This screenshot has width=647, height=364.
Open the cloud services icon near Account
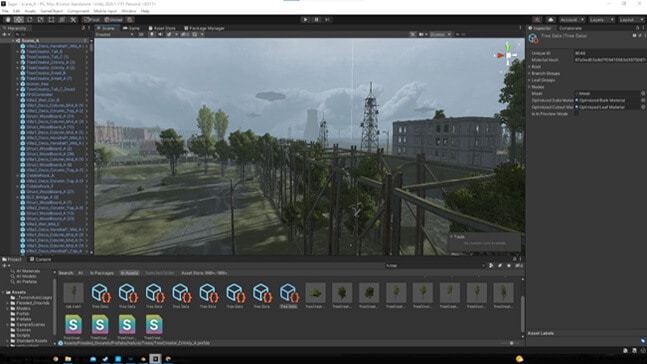point(550,19)
